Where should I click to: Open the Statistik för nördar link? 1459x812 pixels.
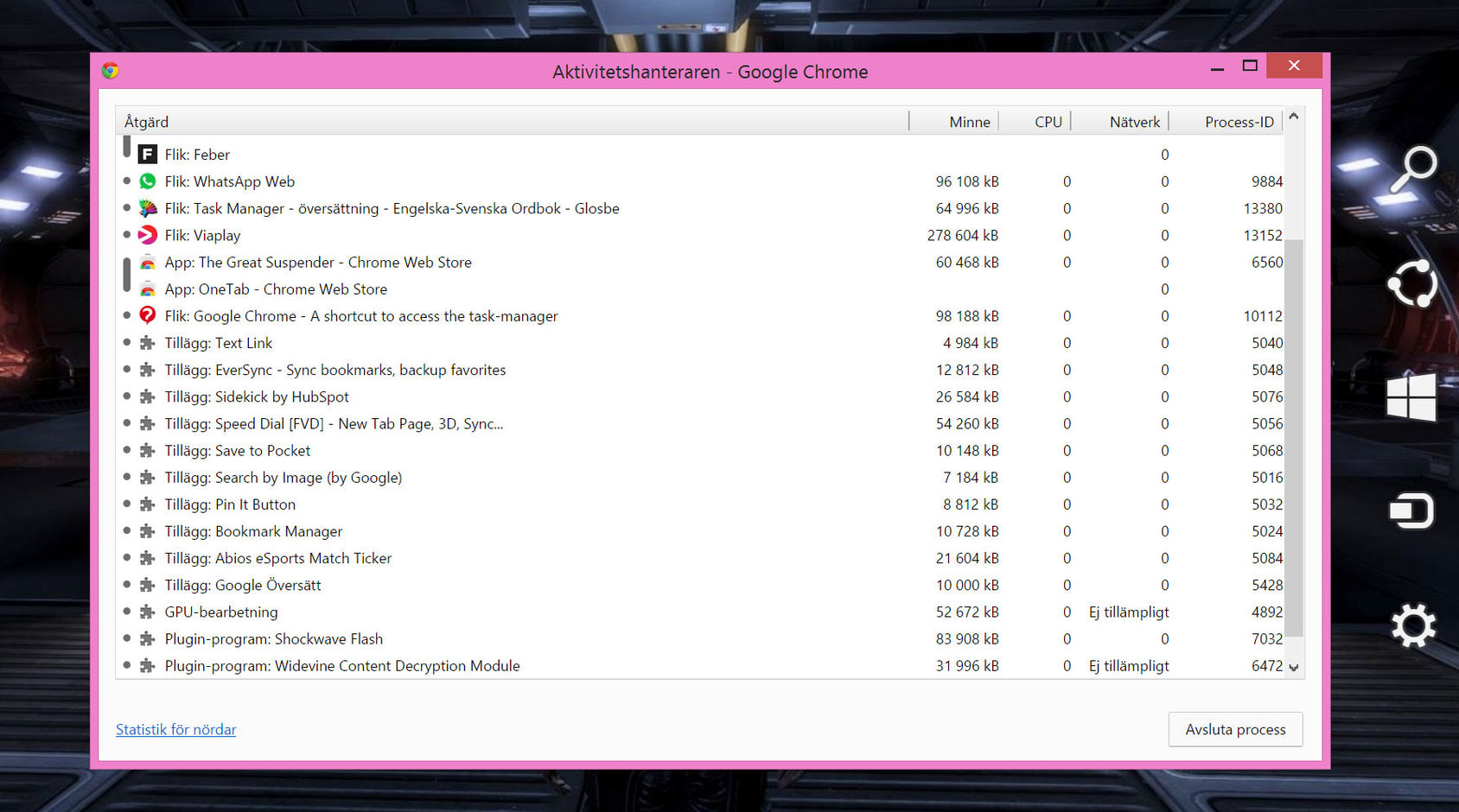coord(175,729)
